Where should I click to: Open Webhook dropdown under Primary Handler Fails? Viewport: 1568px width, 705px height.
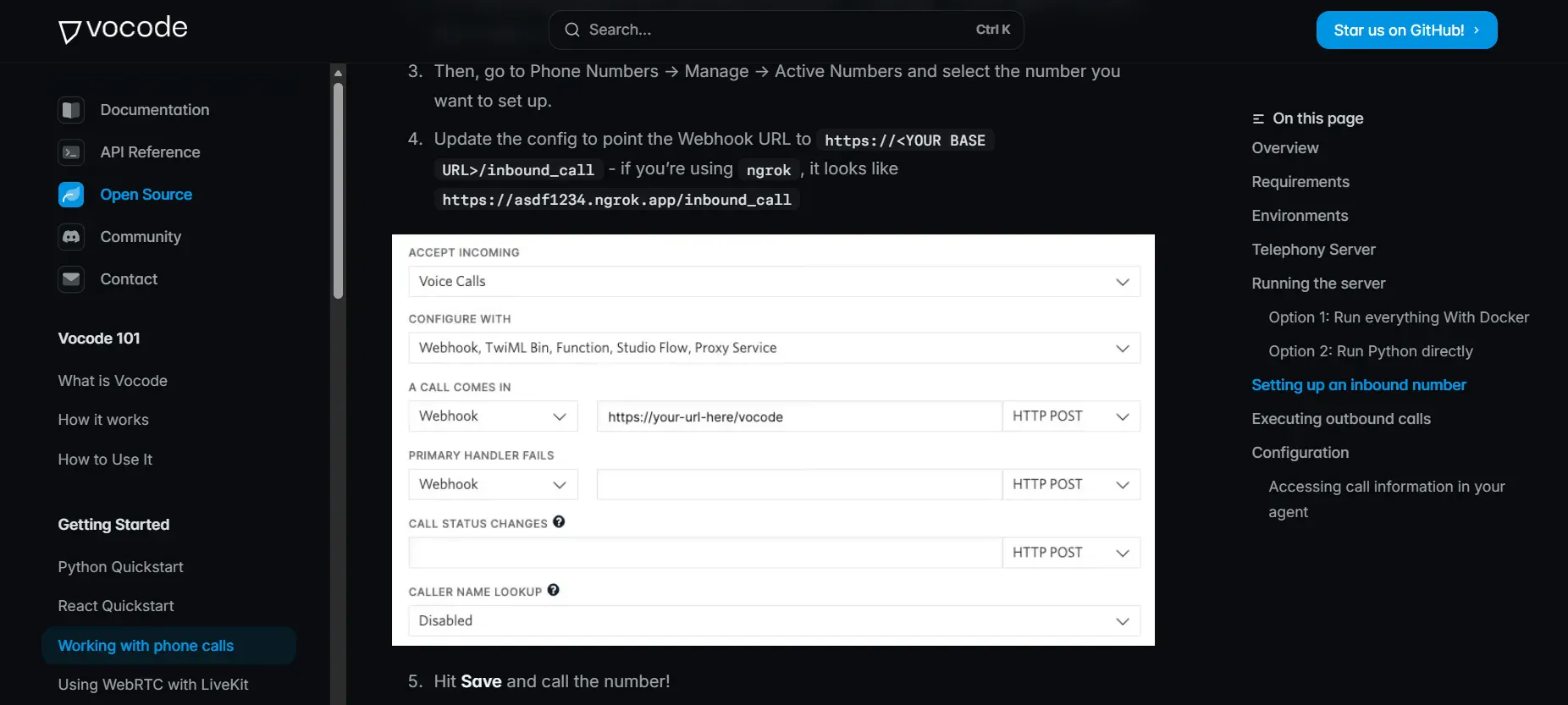(x=493, y=484)
